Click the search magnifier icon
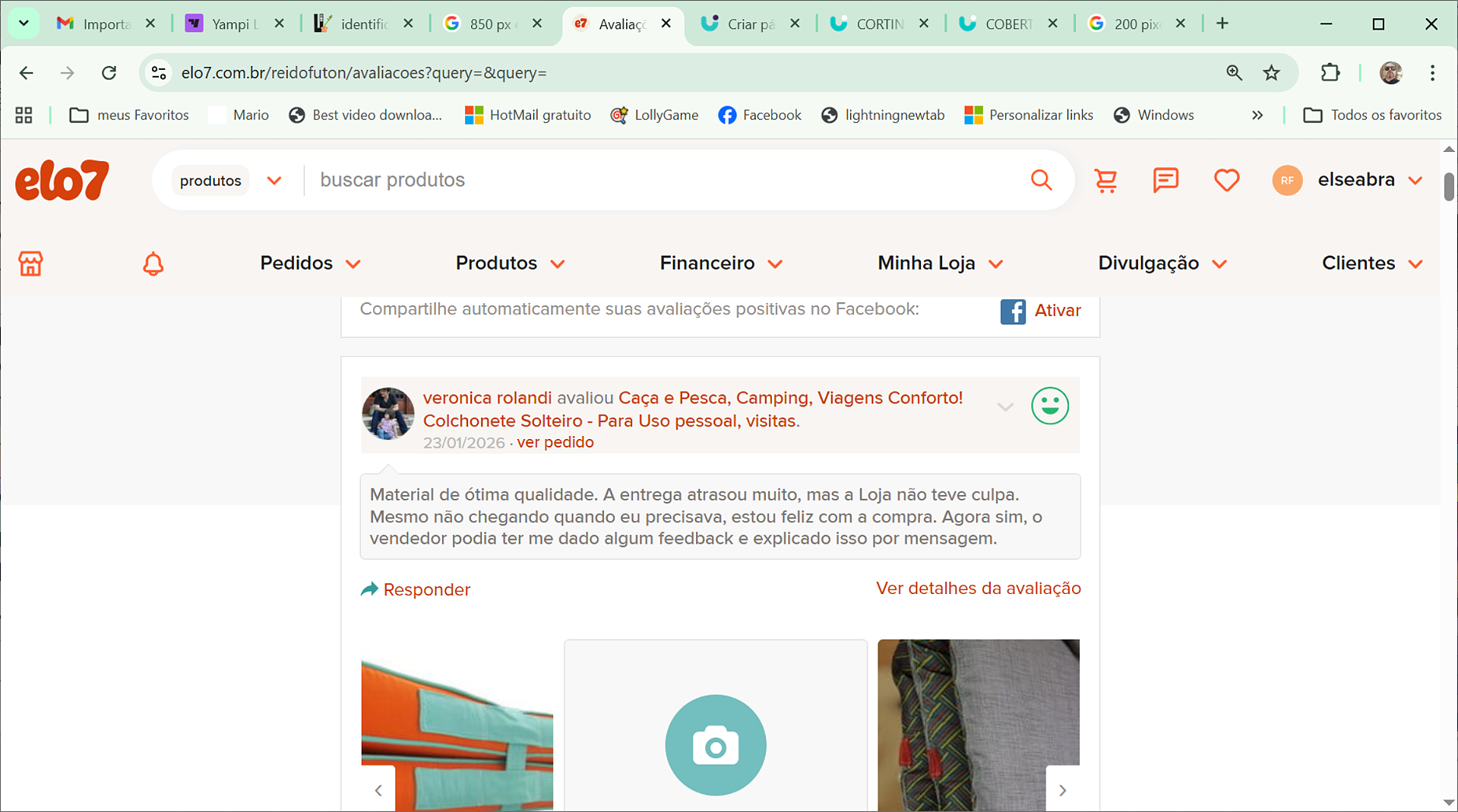Screen dimensions: 1458x812 tap(1041, 180)
